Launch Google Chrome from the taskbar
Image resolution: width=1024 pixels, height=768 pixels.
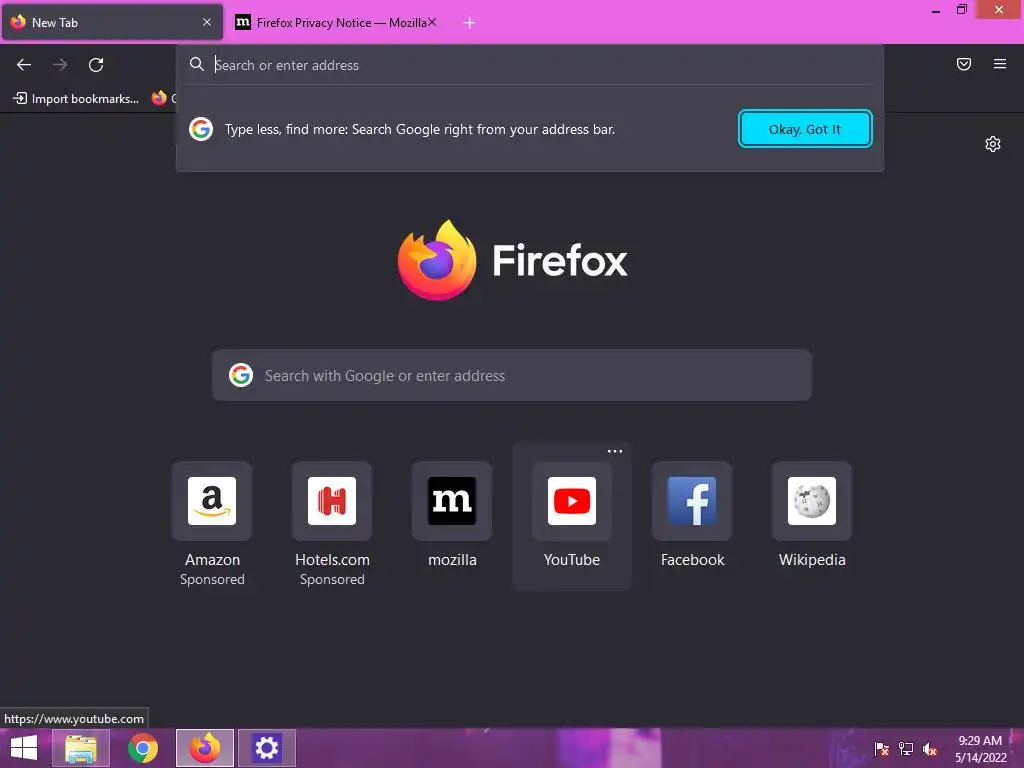pos(143,748)
